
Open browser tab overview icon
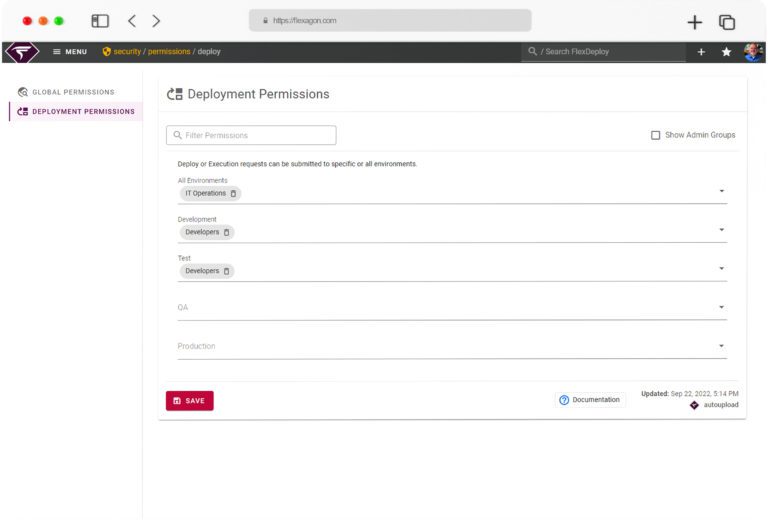click(x=727, y=22)
